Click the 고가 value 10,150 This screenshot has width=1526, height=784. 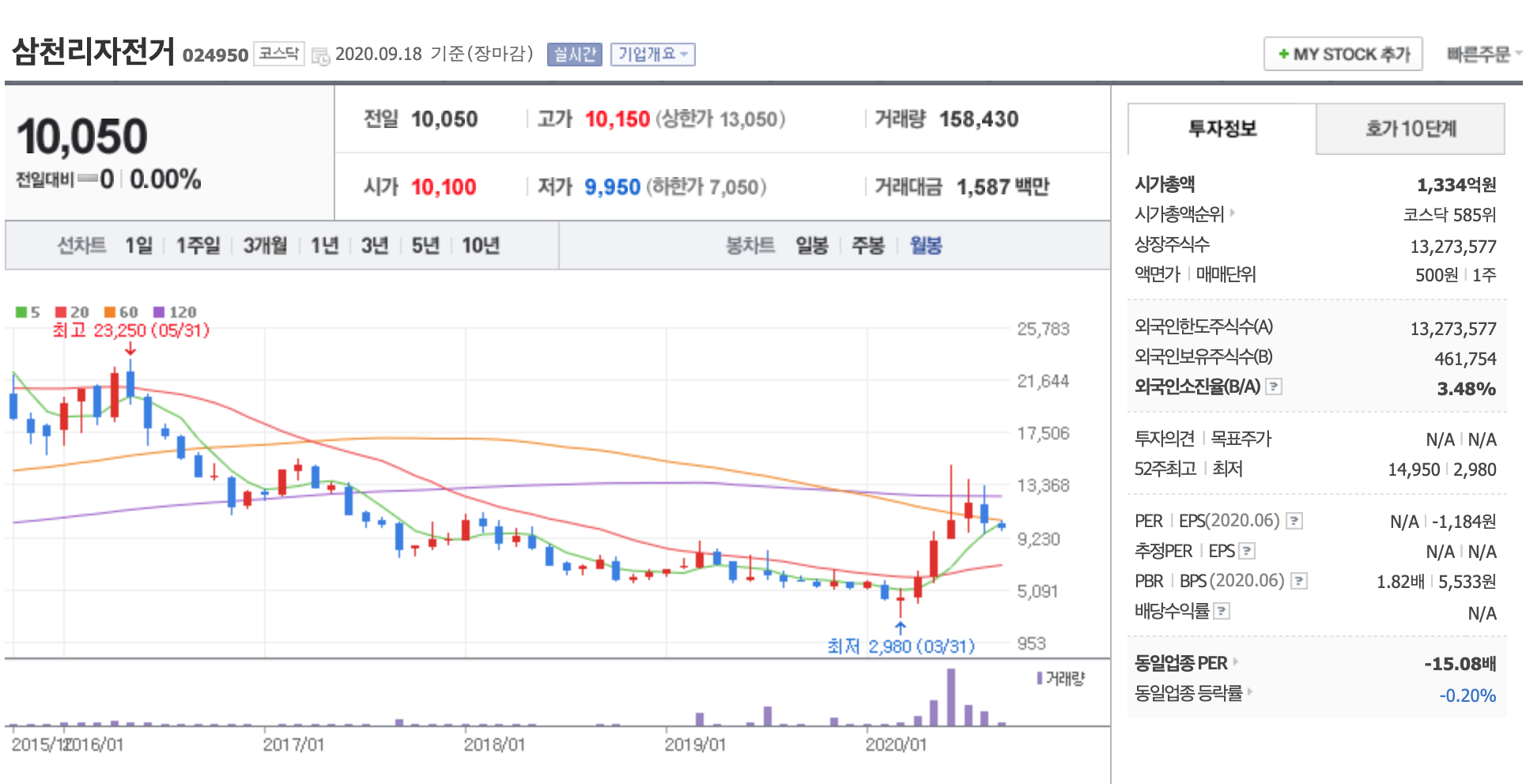click(x=618, y=119)
